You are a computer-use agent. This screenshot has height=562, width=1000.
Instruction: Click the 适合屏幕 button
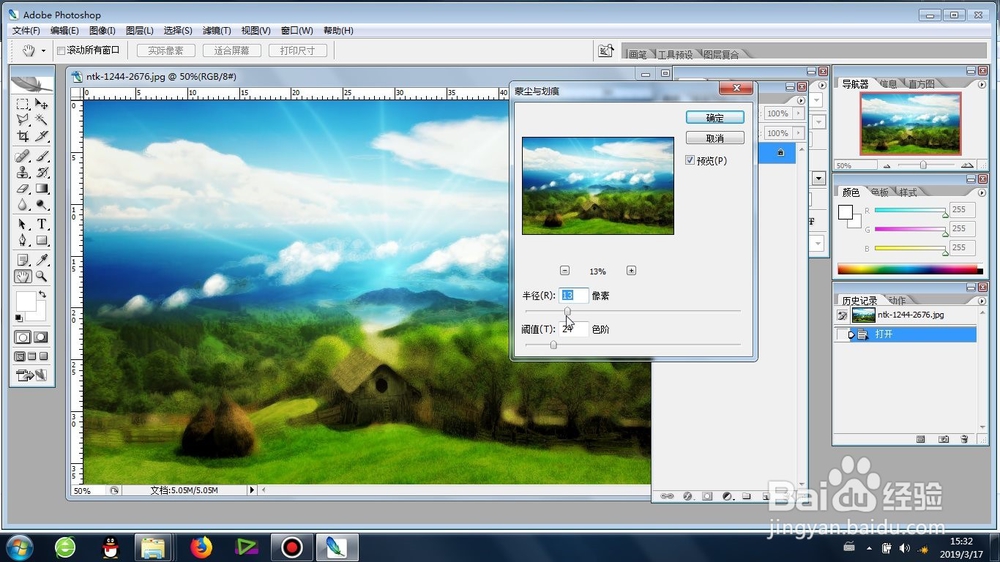[232, 50]
